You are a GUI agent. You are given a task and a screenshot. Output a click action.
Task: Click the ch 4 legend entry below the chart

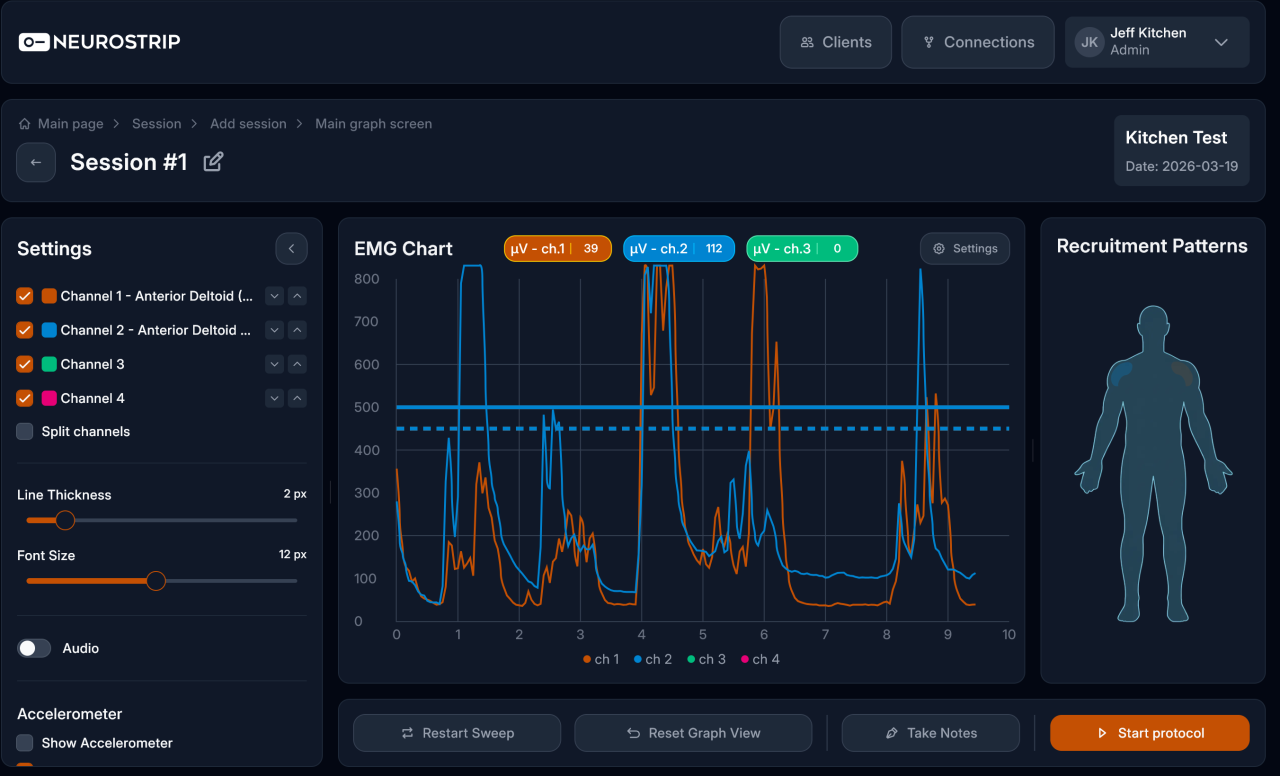[761, 659]
